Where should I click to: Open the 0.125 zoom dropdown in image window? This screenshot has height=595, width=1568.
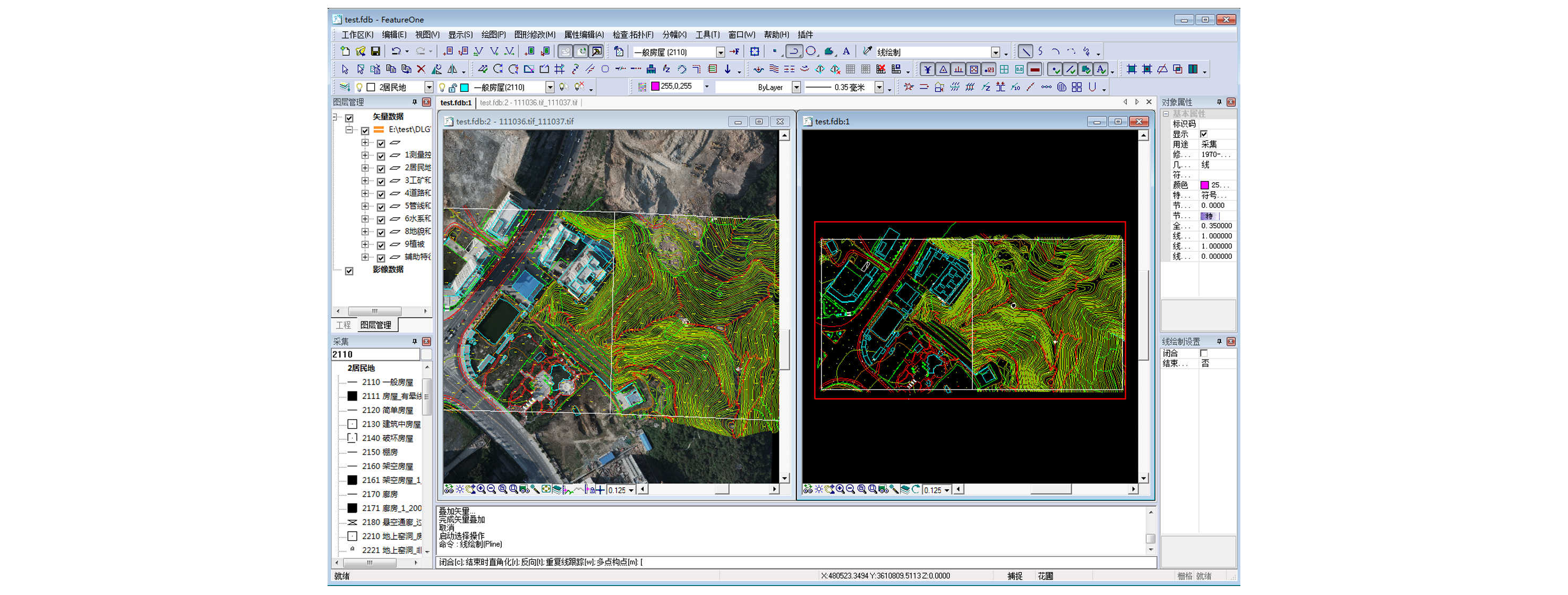pos(631,490)
